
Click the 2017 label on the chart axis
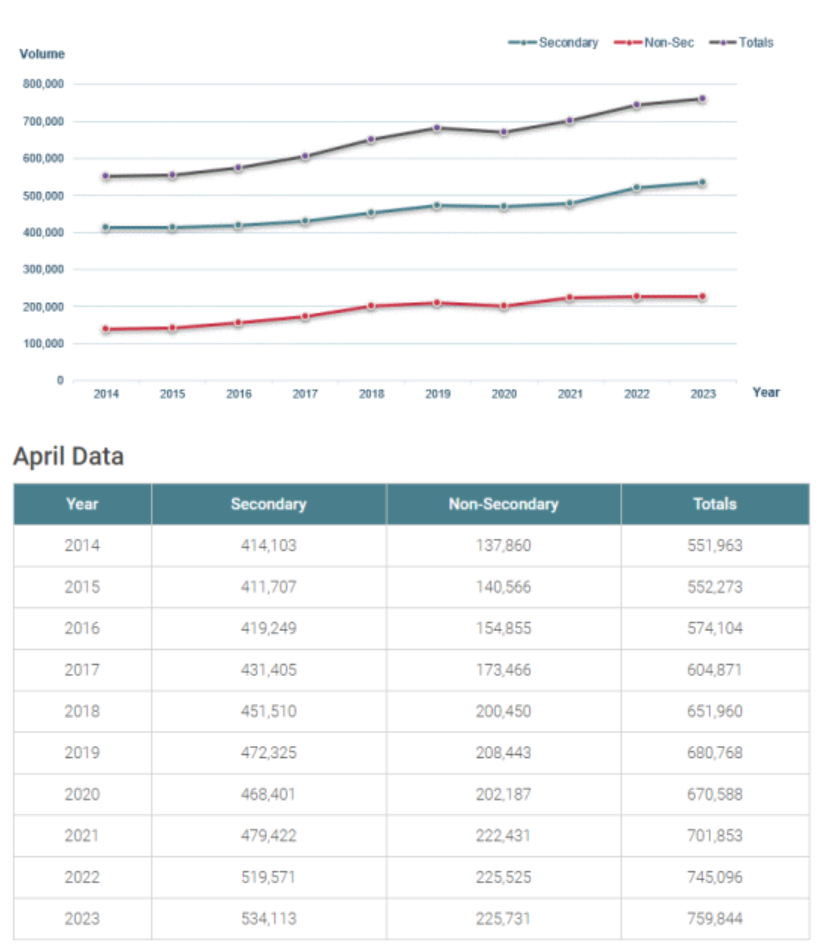(305, 394)
